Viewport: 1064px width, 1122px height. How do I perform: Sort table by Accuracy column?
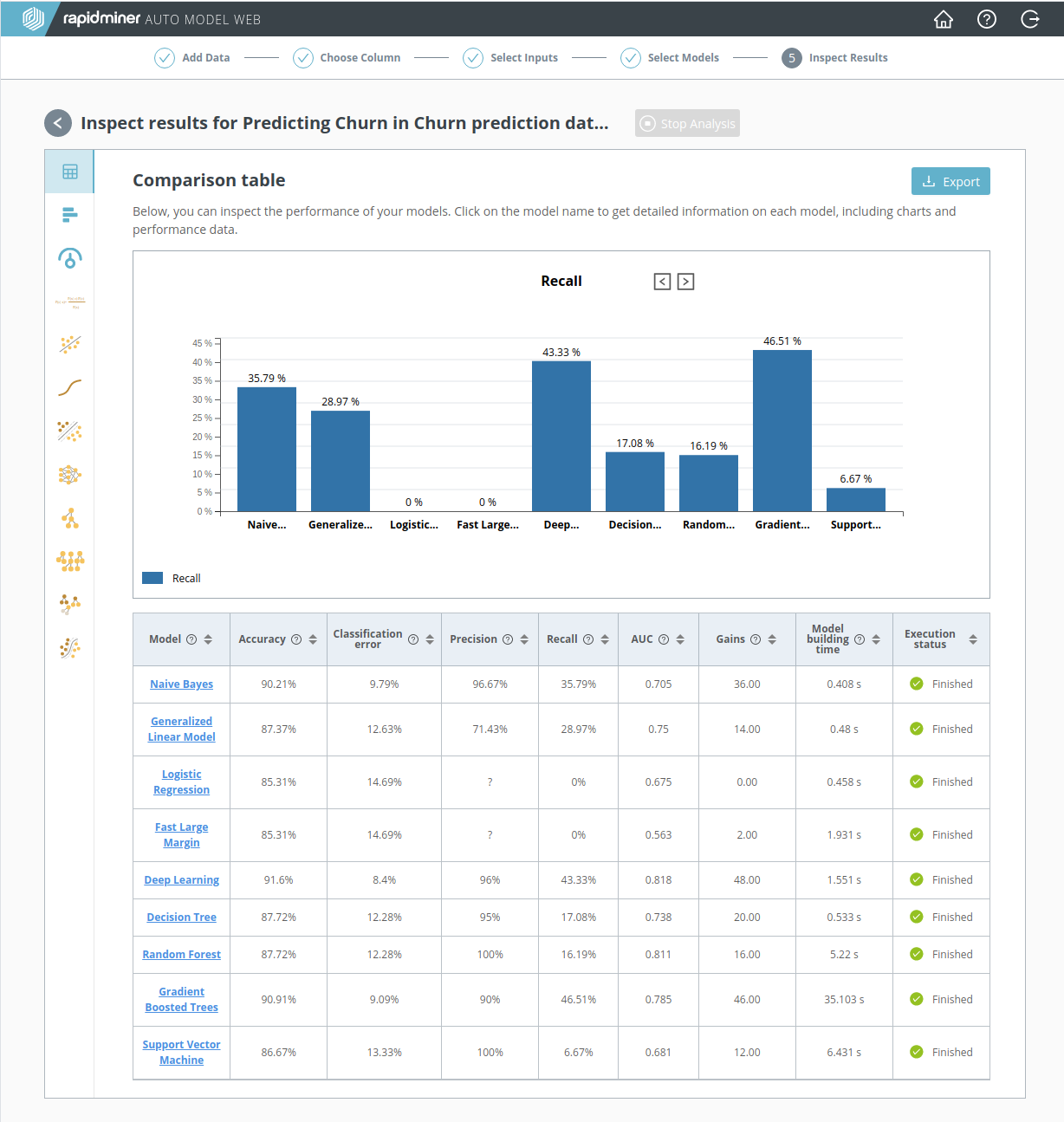313,639
